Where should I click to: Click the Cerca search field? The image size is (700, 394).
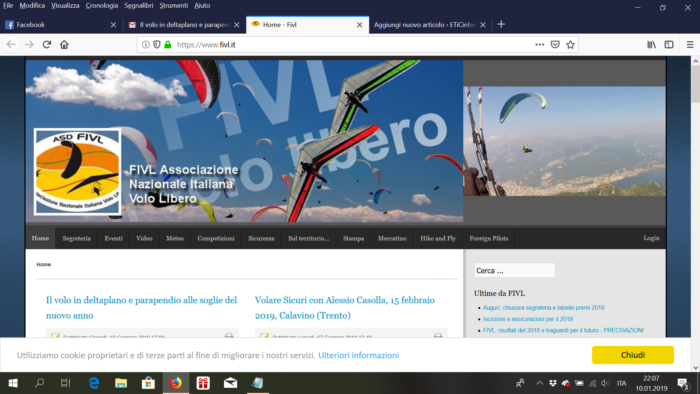[514, 270]
